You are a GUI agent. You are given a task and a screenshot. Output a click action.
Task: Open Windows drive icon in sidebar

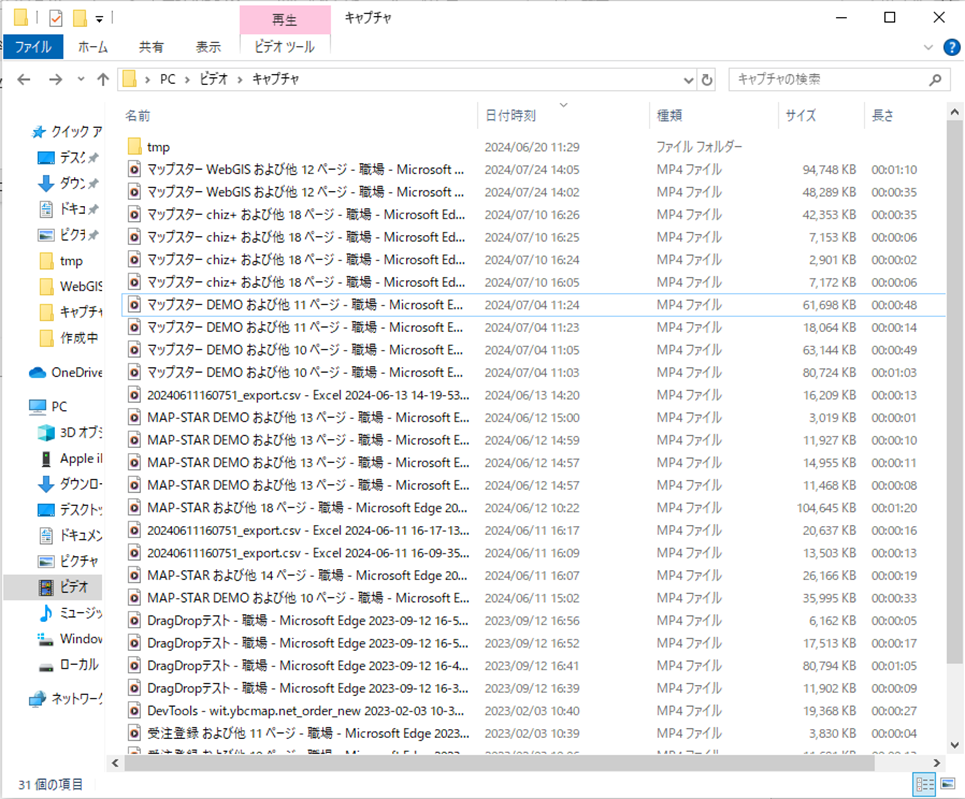click(46, 639)
